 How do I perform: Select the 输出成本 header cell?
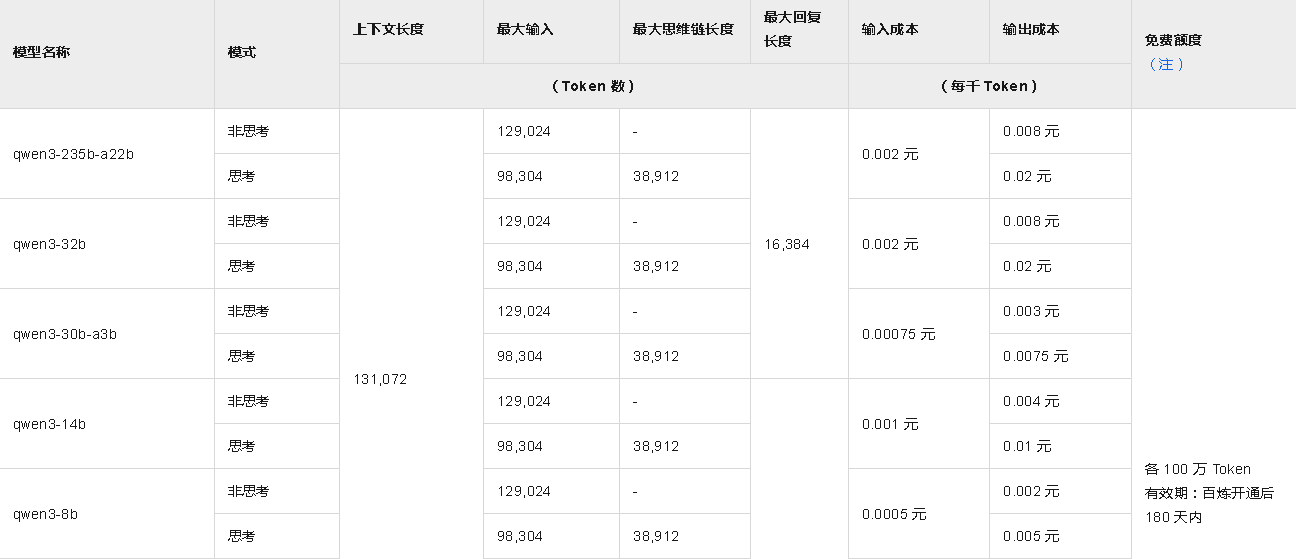click(1031, 30)
